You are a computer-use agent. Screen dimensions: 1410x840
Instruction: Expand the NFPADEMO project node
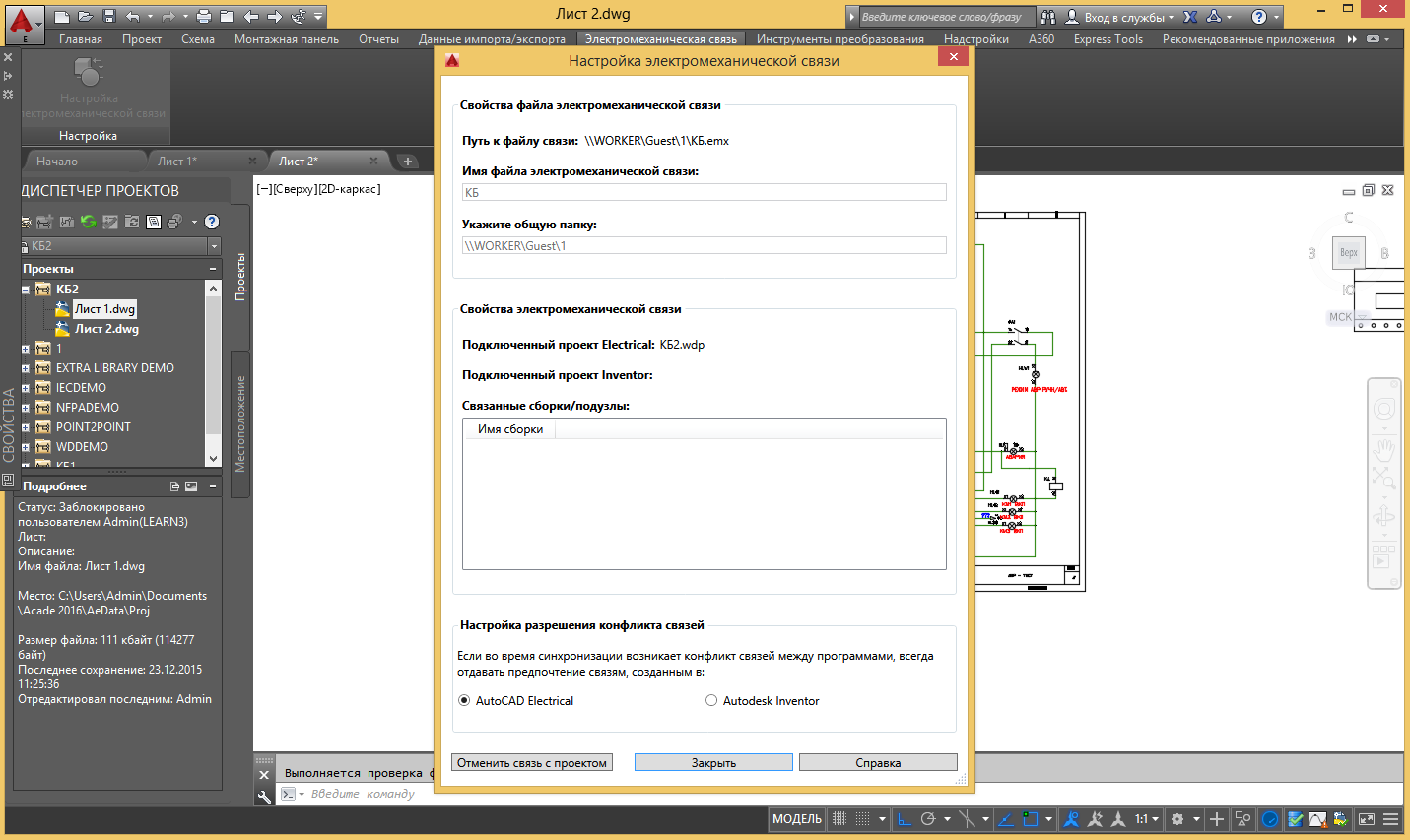coord(26,408)
